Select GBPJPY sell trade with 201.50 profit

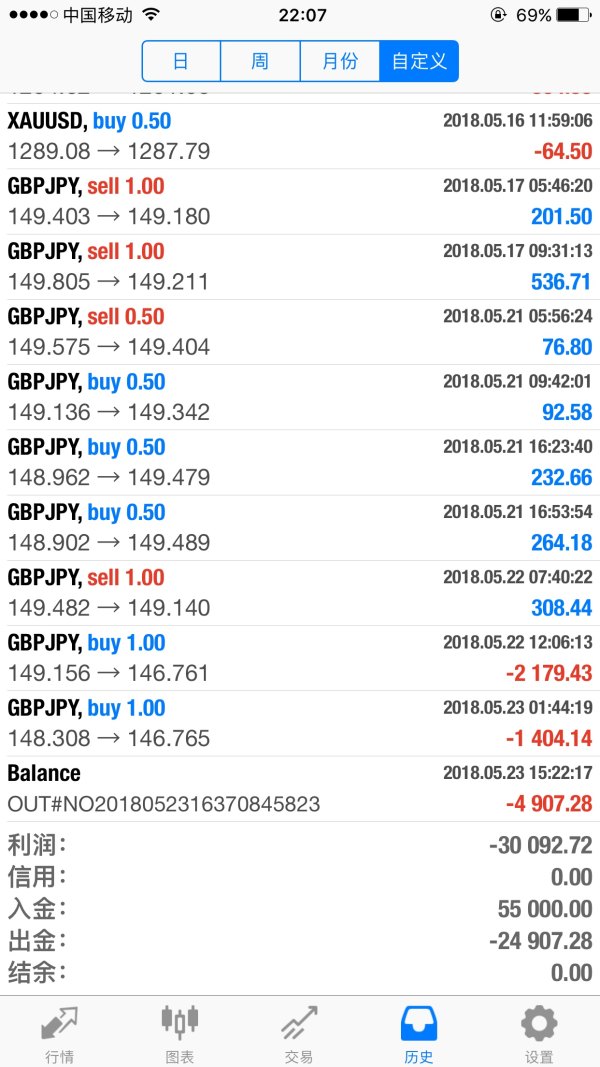coord(300,201)
